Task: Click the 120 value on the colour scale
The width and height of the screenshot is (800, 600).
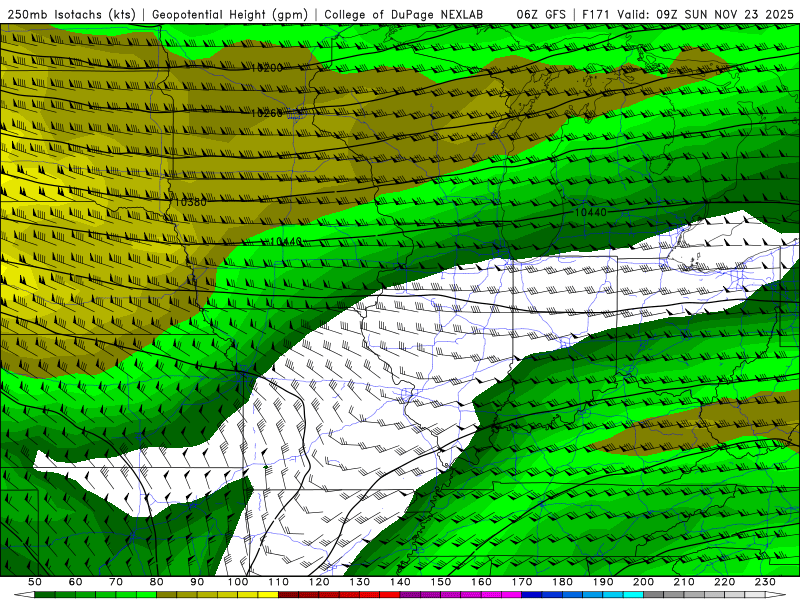Action: click(319, 582)
